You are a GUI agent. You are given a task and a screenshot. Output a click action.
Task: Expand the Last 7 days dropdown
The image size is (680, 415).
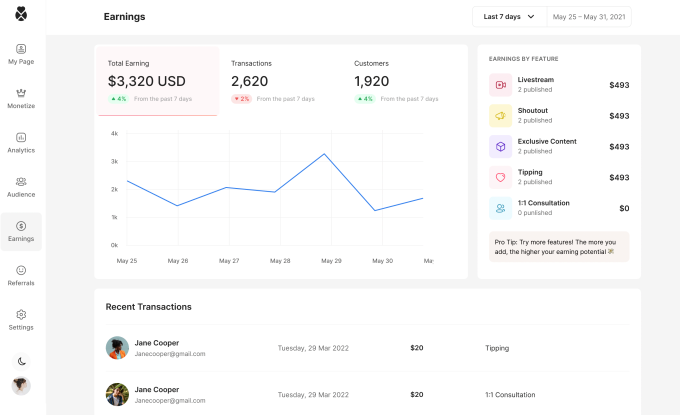pyautogui.click(x=509, y=17)
